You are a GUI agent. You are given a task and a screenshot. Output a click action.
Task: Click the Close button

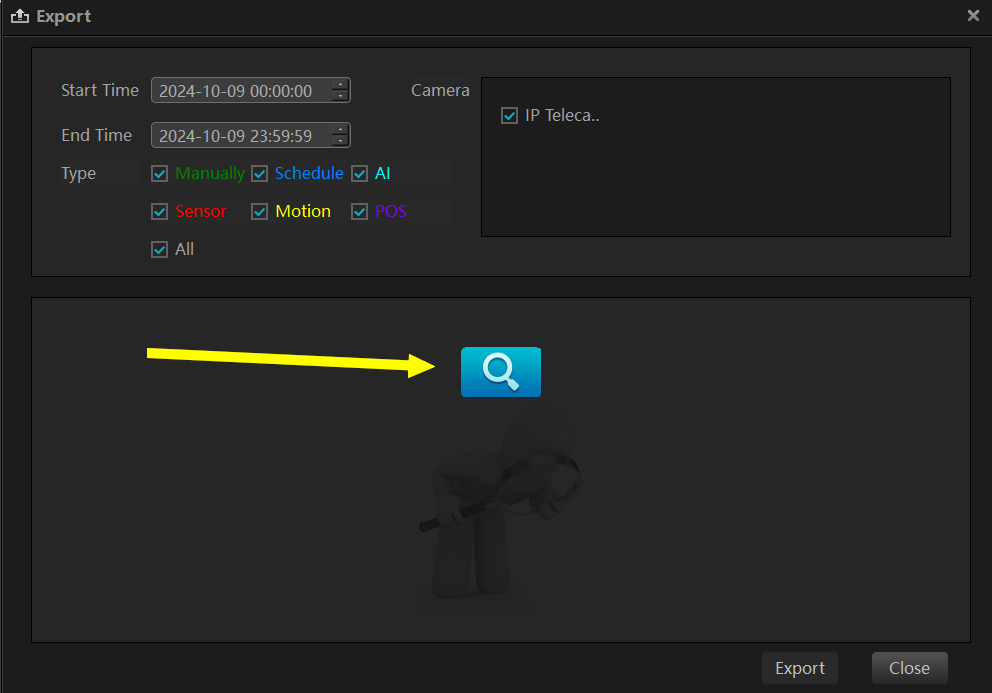[x=909, y=668]
